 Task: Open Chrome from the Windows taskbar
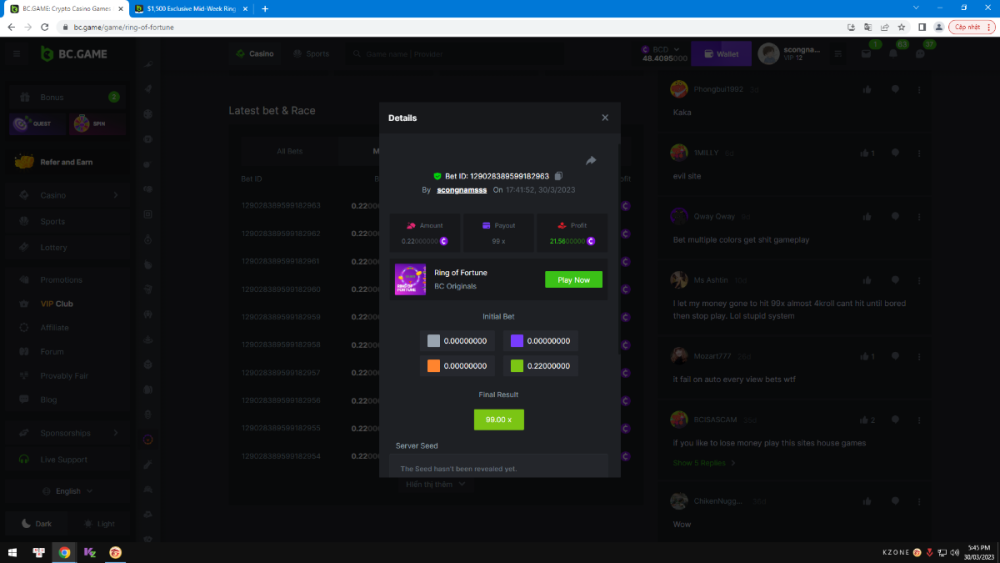tap(64, 552)
